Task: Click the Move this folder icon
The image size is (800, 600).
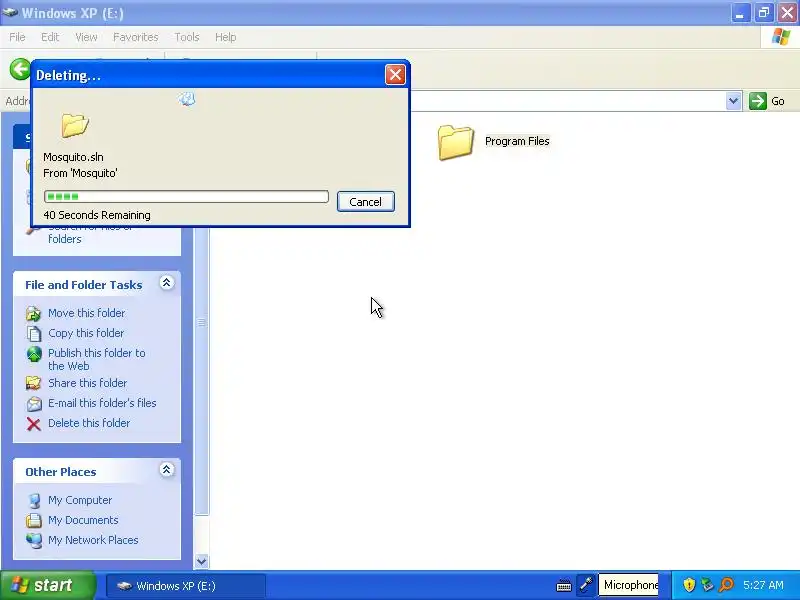Action: pos(34,313)
